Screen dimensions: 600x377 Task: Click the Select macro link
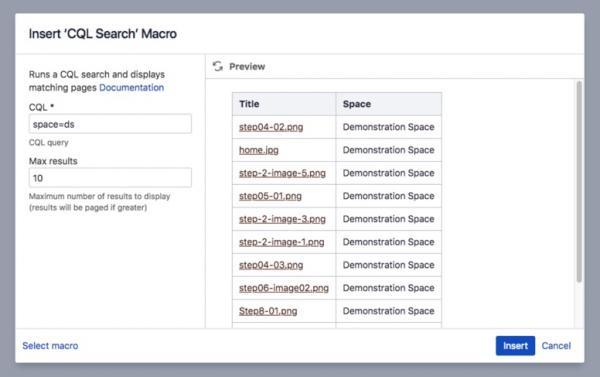point(50,346)
